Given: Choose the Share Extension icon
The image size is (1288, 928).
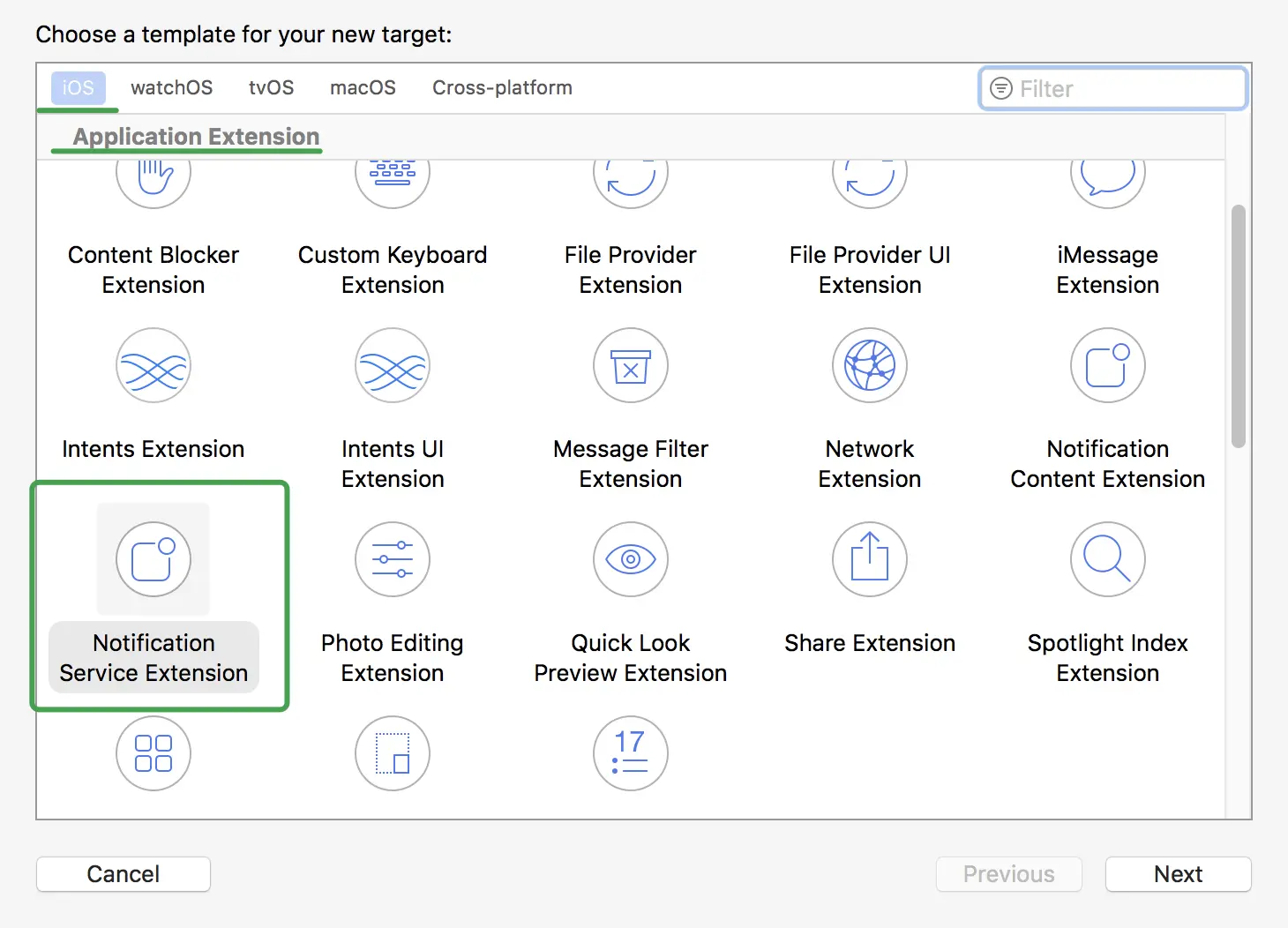Looking at the screenshot, I should pyautogui.click(x=870, y=559).
